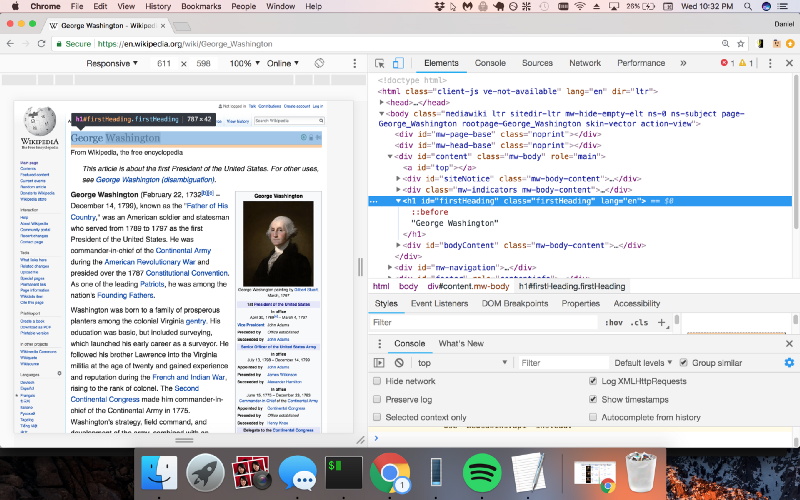Open DevTools customize three-dot menu
This screenshot has height=500, width=800.
click(770, 63)
